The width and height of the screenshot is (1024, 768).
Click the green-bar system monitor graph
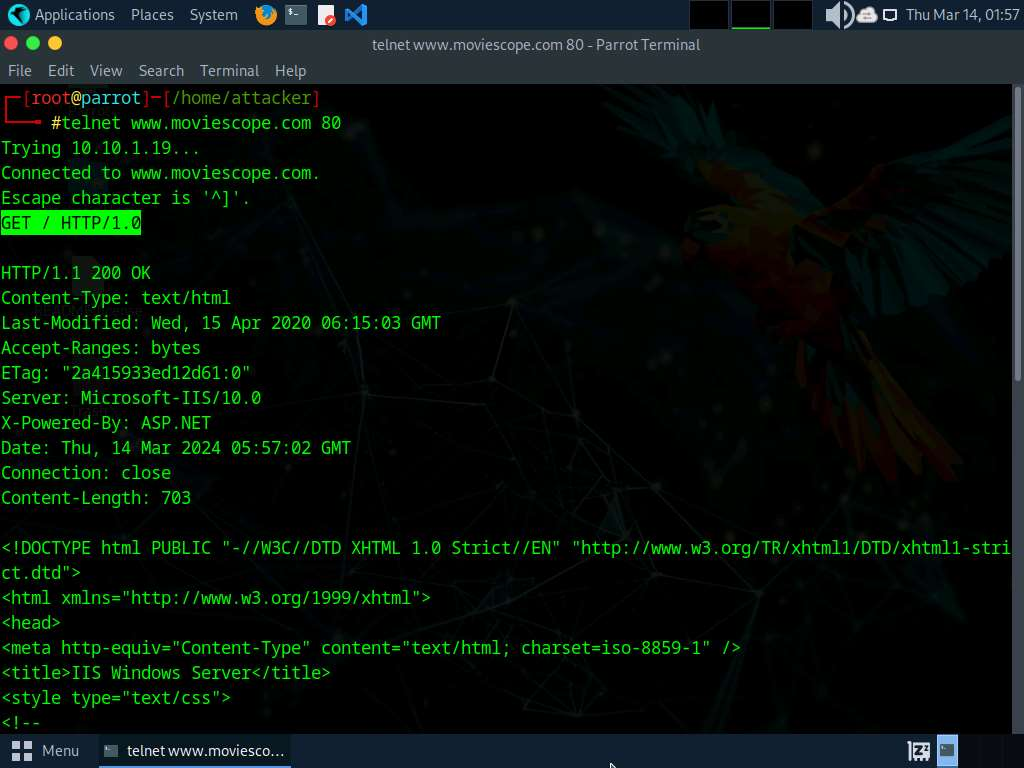tap(750, 15)
